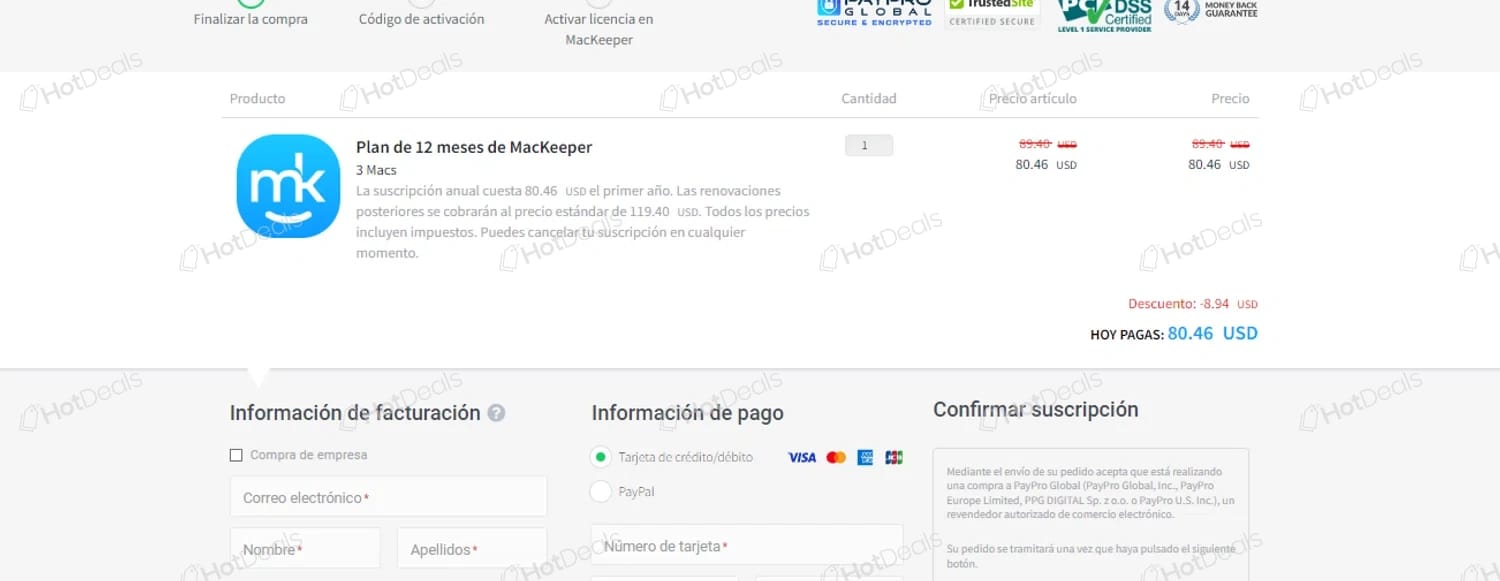This screenshot has width=1500, height=581.
Task: Click the 3 Macs label
Action: [x=376, y=170]
